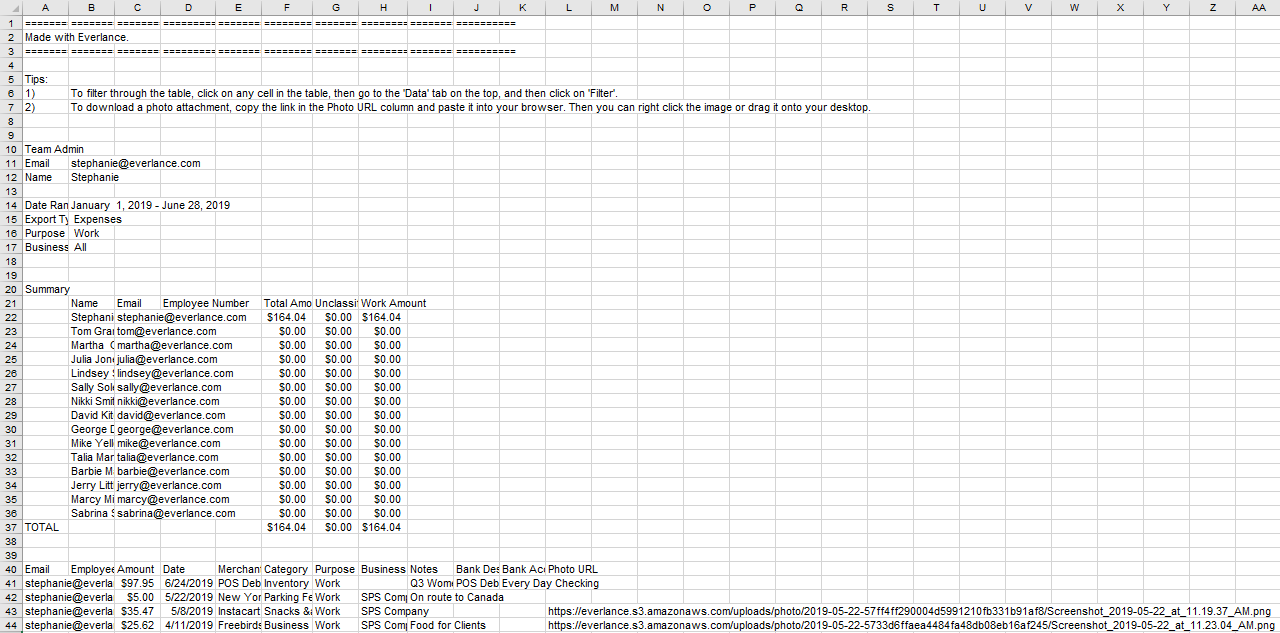Select the TOTAL label cell
The width and height of the screenshot is (1280, 633).
(x=42, y=527)
